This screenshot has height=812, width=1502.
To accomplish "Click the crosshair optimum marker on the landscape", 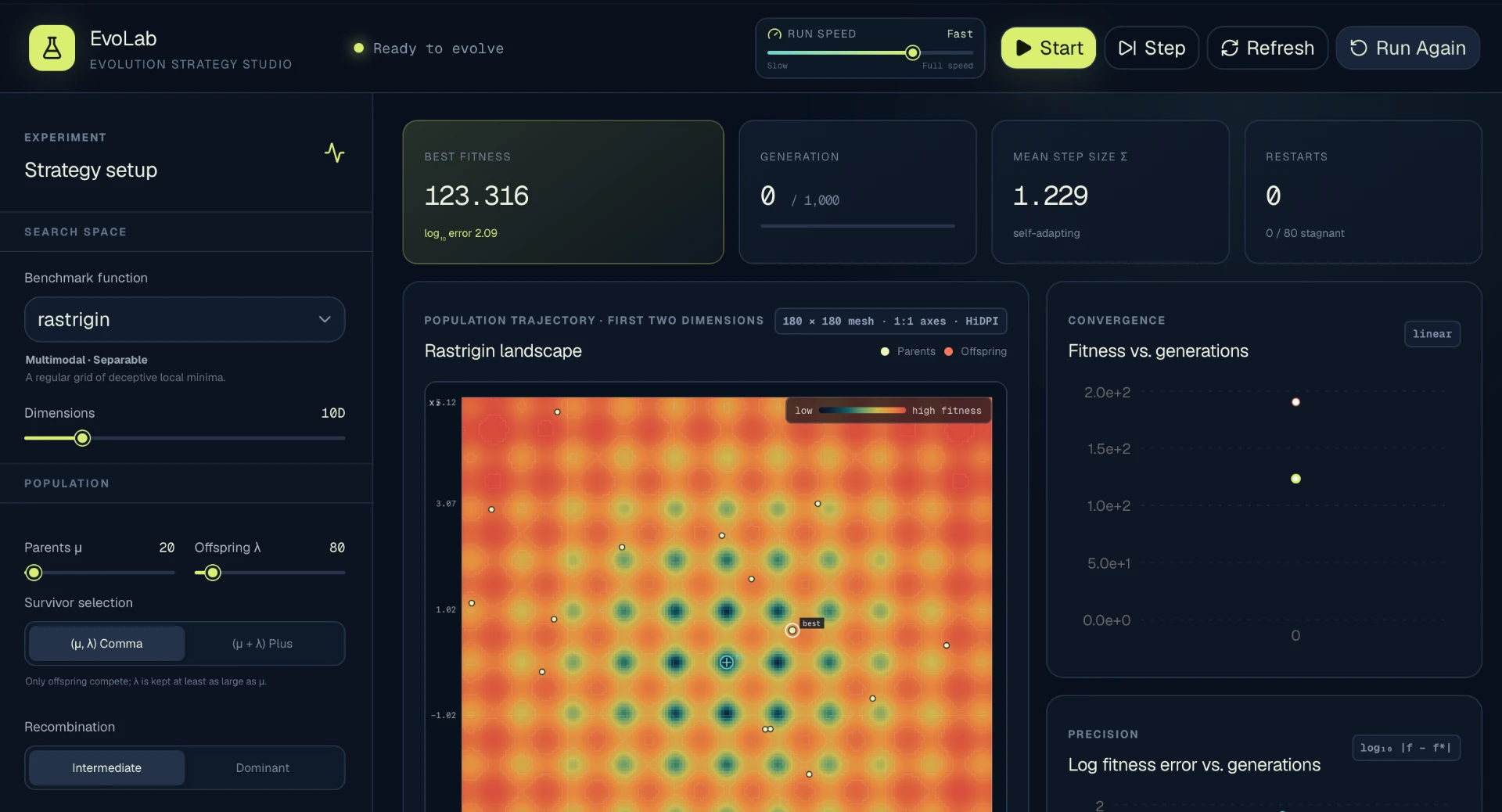I will (x=727, y=663).
